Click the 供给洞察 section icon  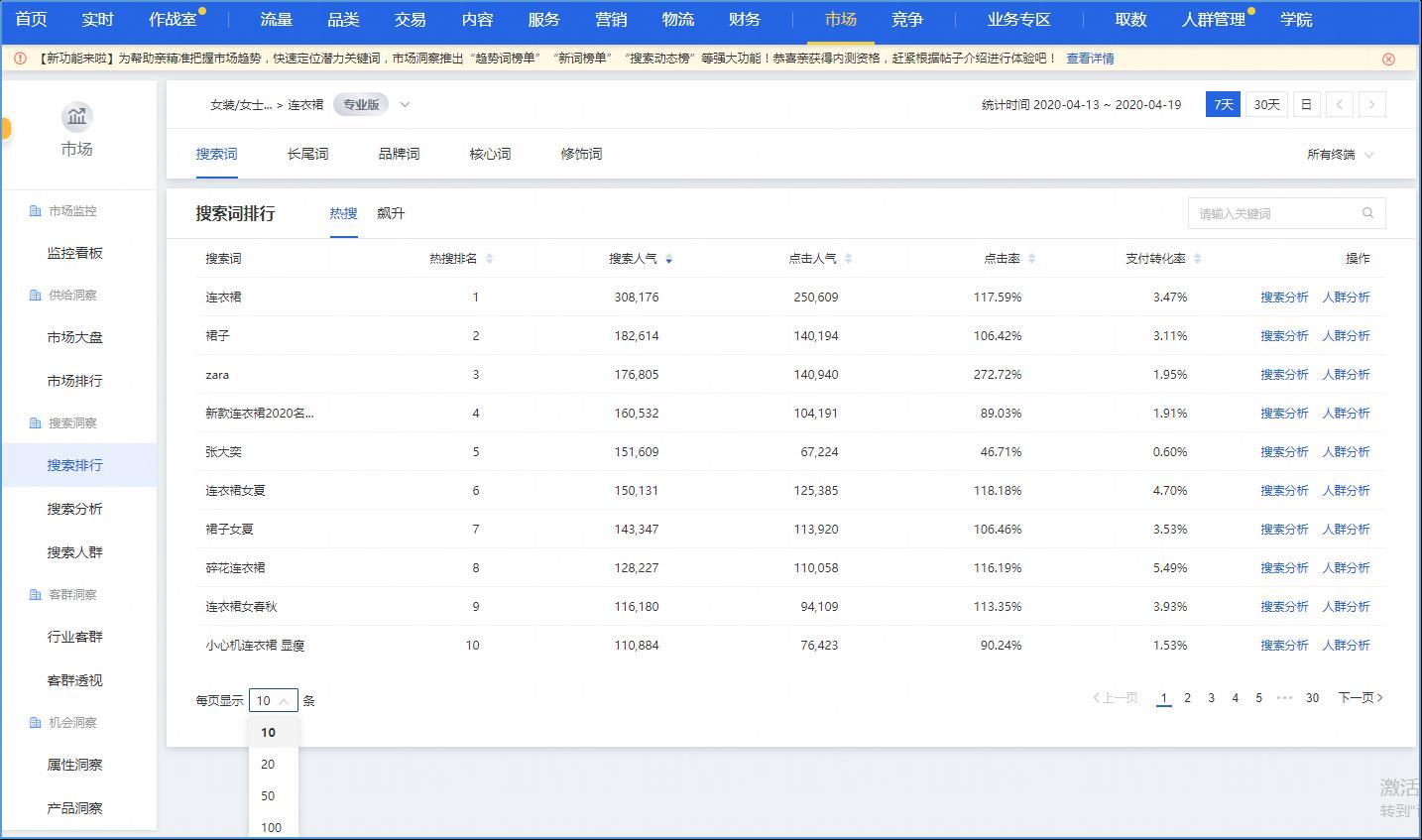(36, 296)
